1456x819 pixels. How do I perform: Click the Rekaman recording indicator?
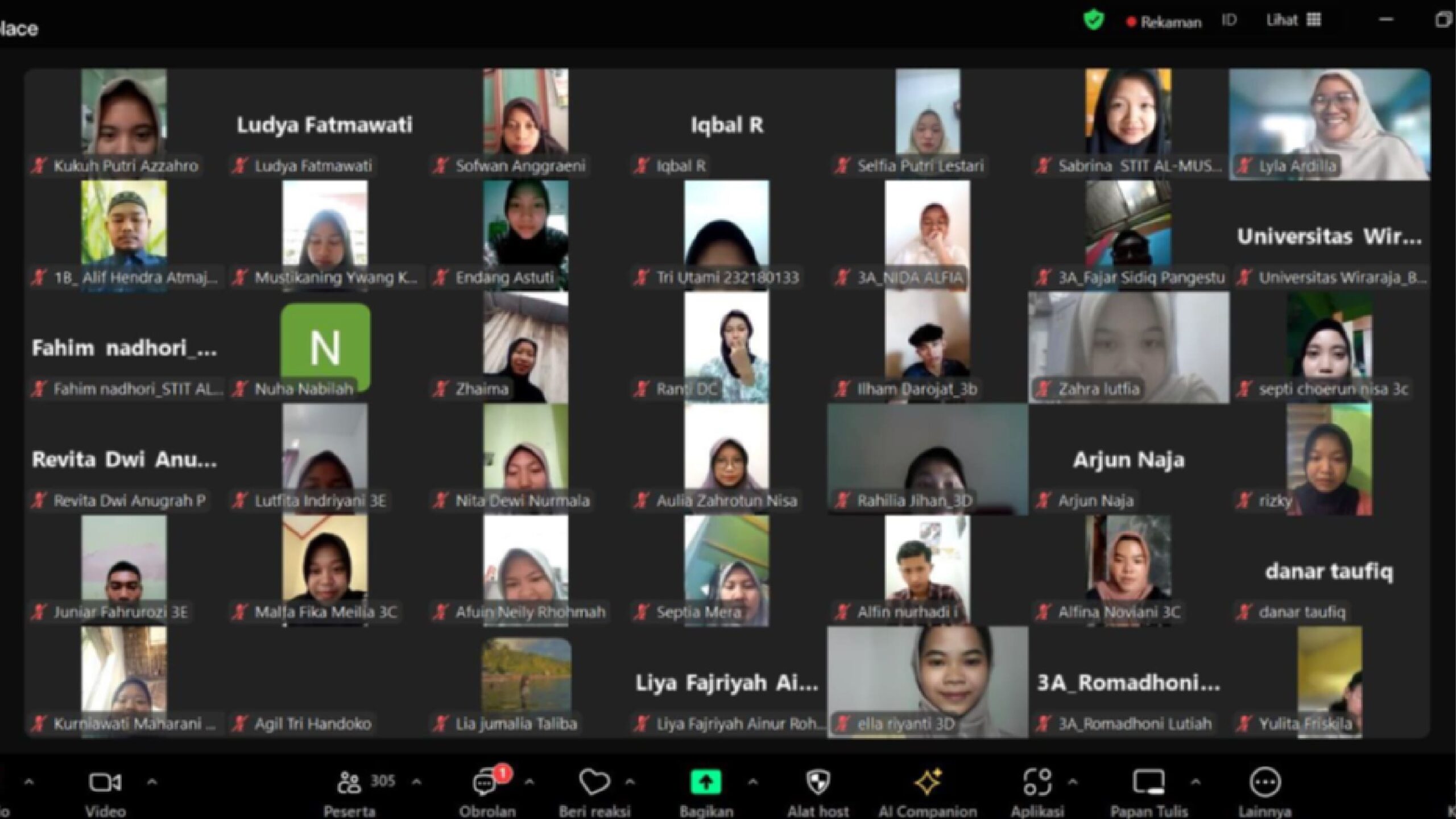tap(1164, 22)
